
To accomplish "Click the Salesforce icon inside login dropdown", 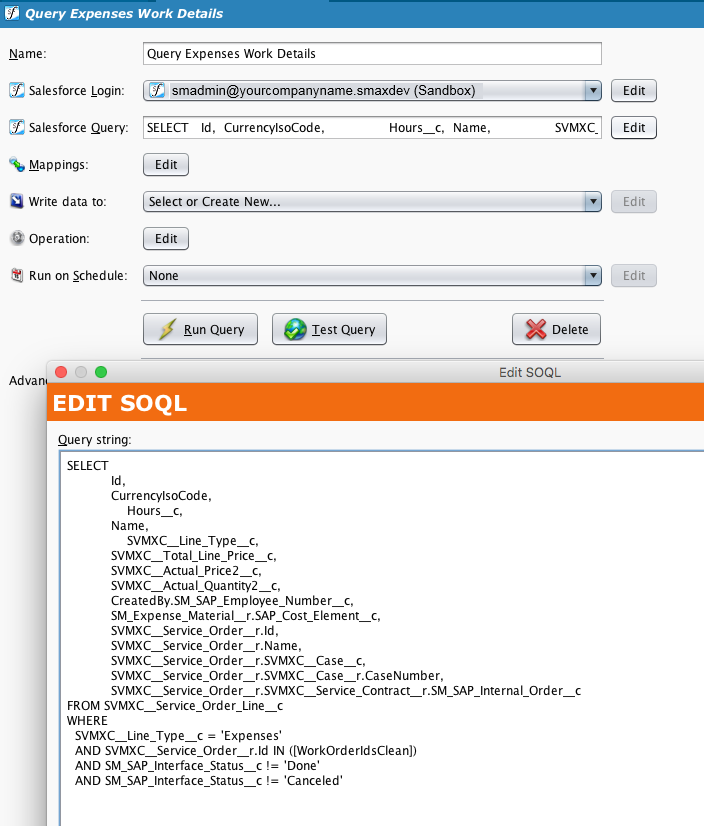I will click(x=157, y=91).
